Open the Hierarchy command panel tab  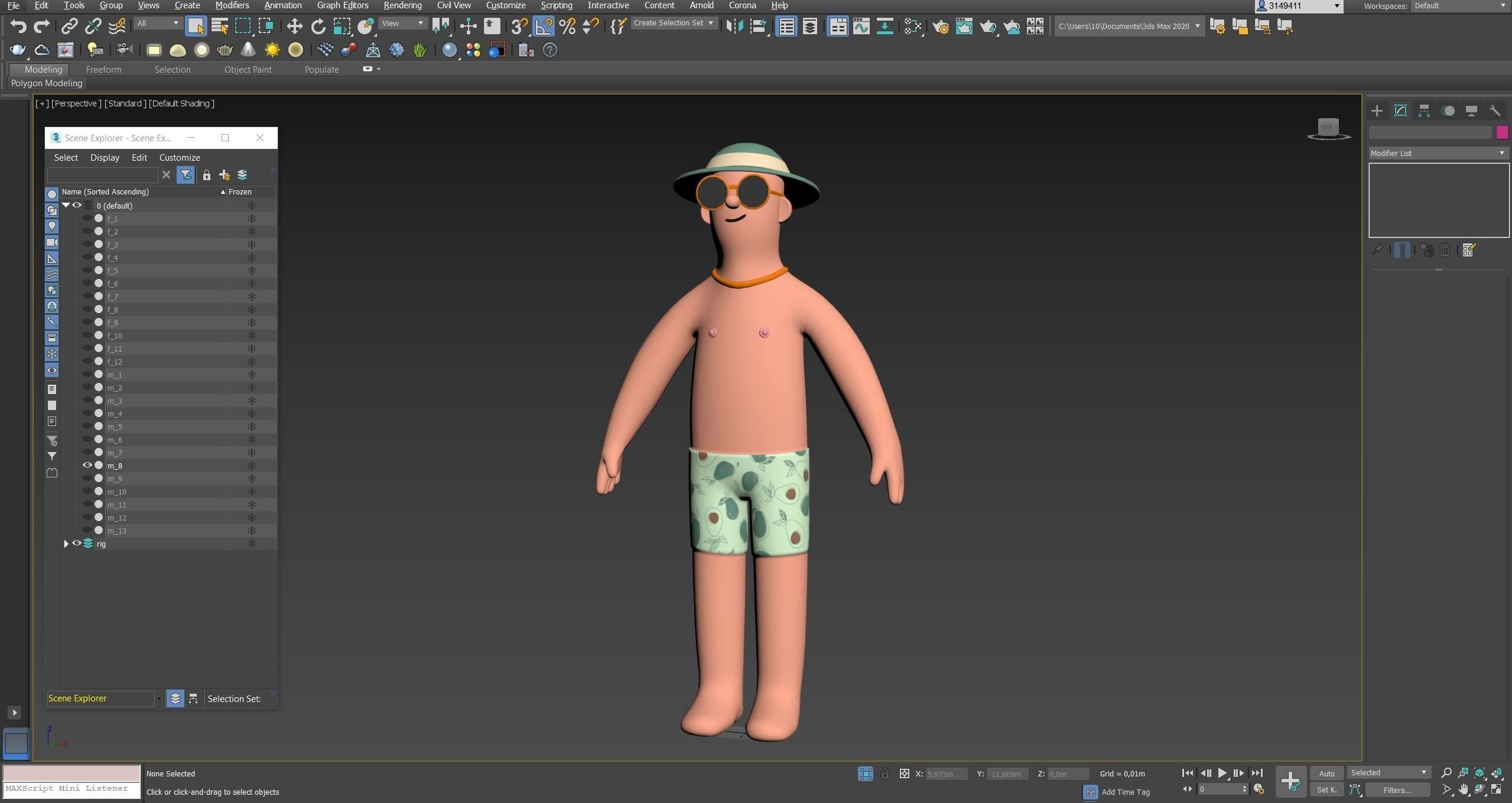coord(1424,110)
